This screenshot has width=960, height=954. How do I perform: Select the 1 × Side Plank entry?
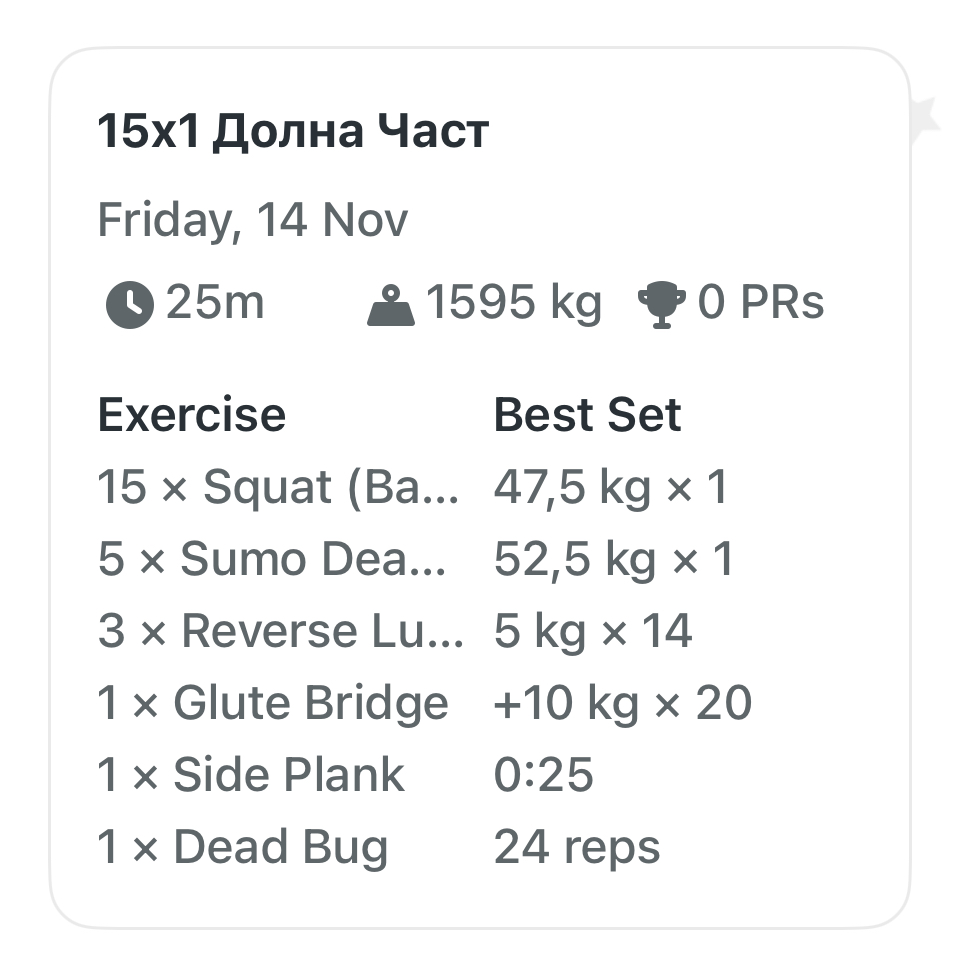click(x=251, y=776)
